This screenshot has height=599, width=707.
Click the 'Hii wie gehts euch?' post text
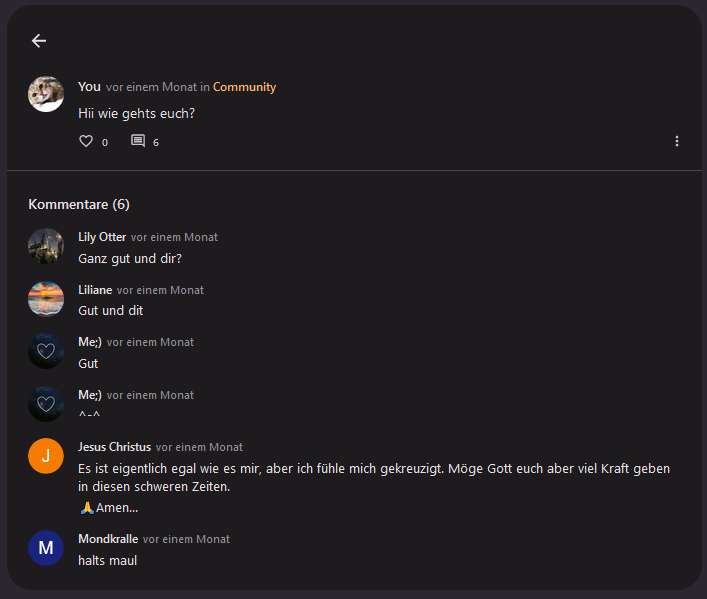point(136,114)
